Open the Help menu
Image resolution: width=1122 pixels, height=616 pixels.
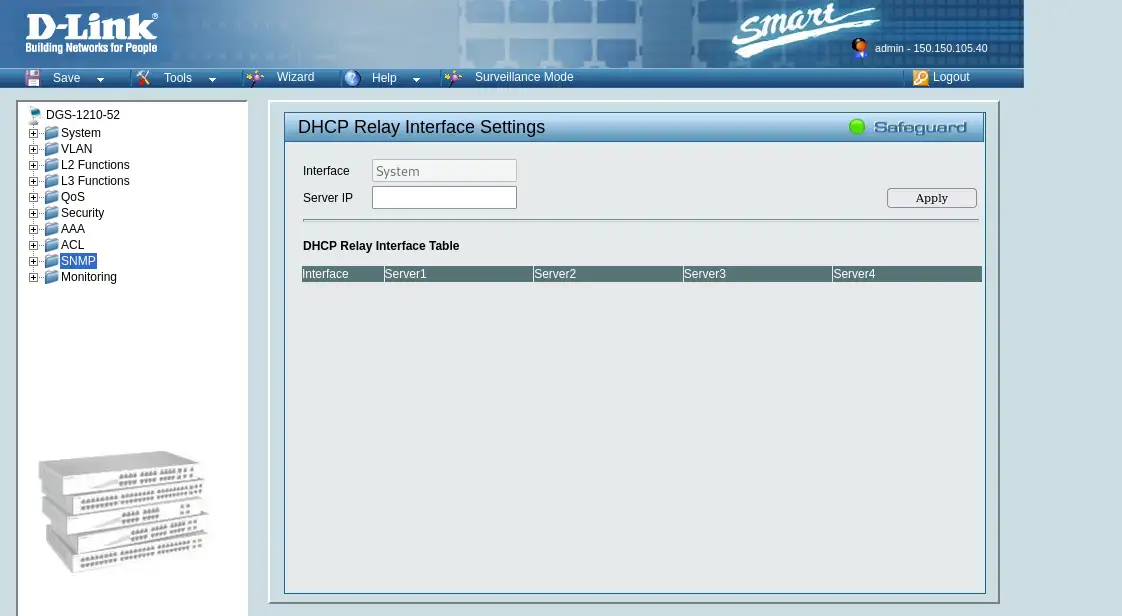[x=384, y=77]
